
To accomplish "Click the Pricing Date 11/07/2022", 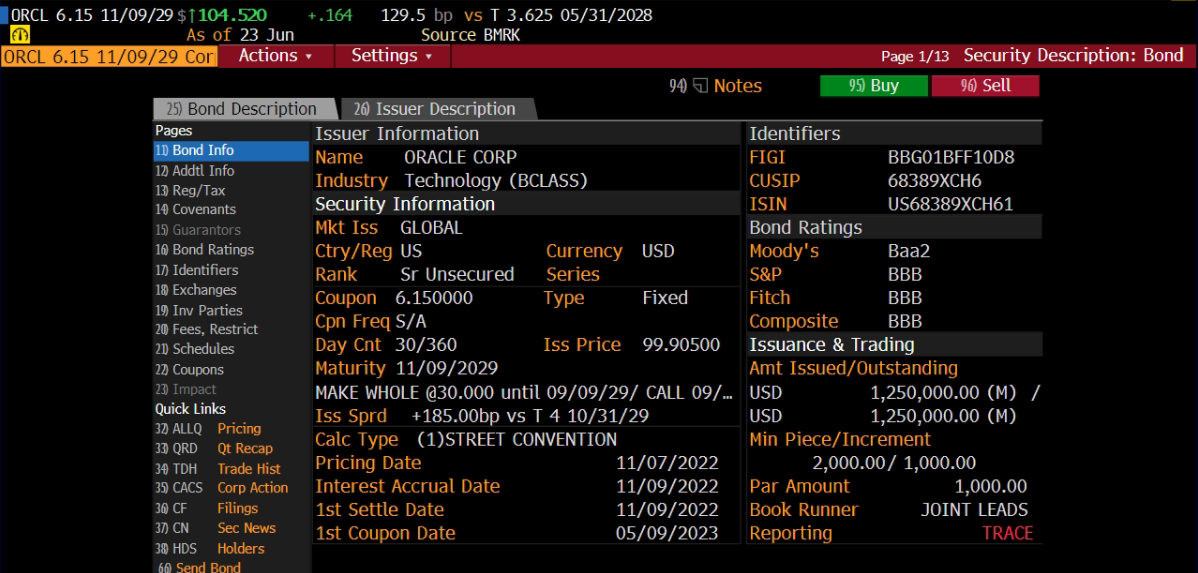I will (667, 463).
